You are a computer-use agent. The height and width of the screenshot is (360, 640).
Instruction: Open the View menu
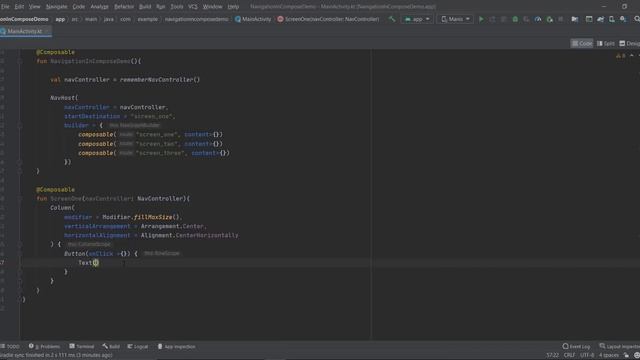34,7
